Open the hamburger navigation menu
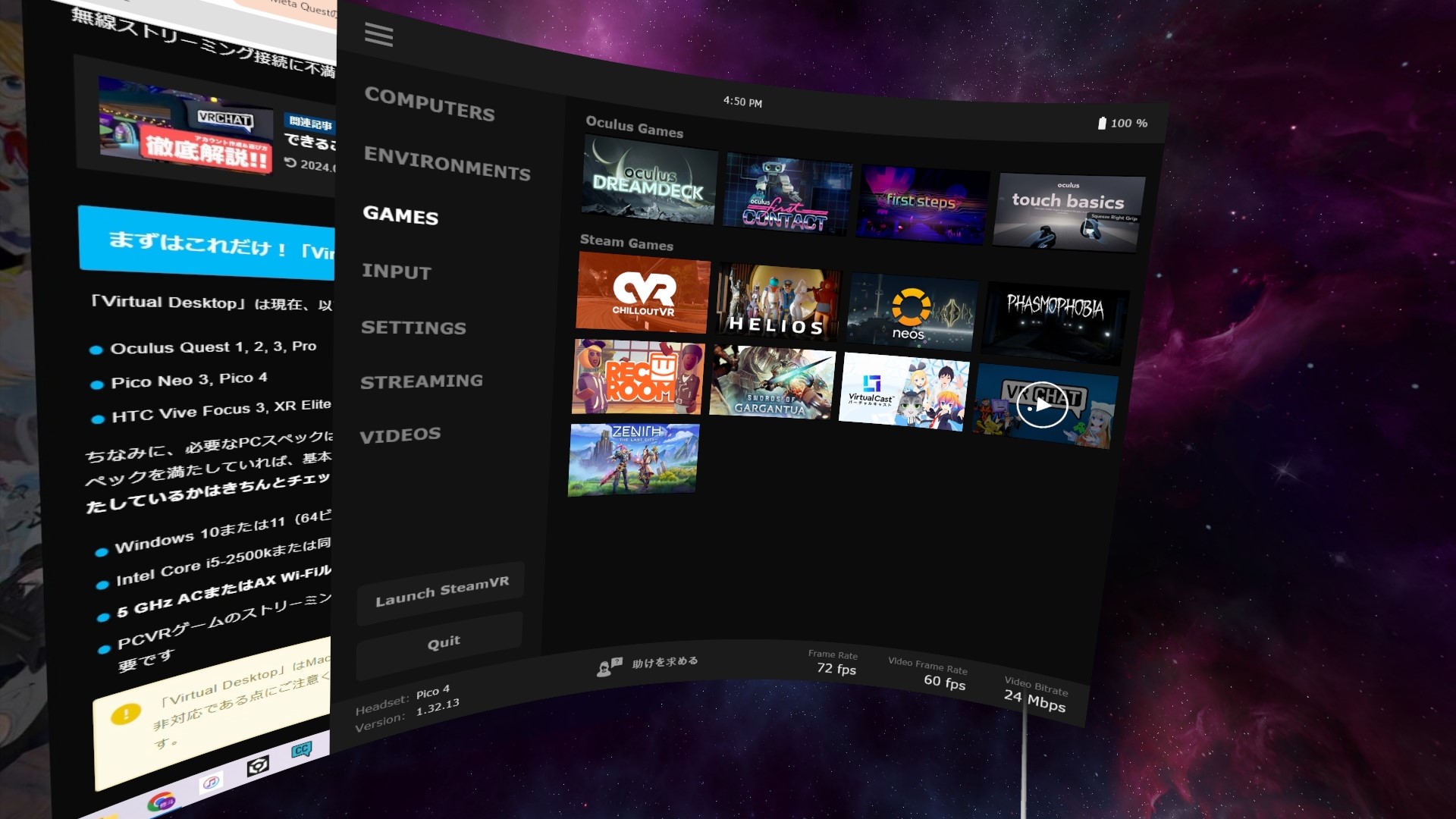1456x819 pixels. click(x=378, y=35)
